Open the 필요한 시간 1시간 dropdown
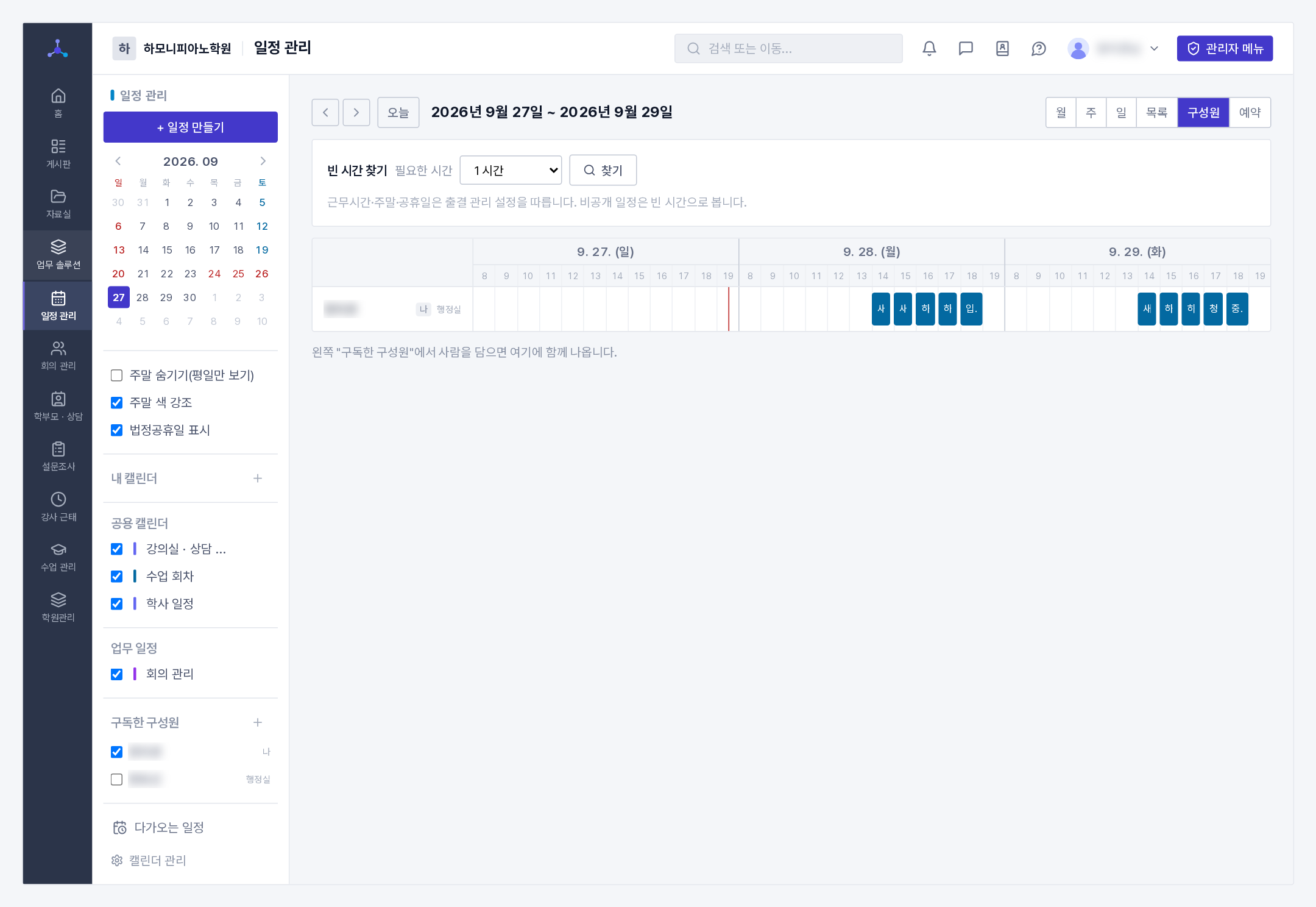This screenshot has height=907, width=1316. click(x=511, y=170)
